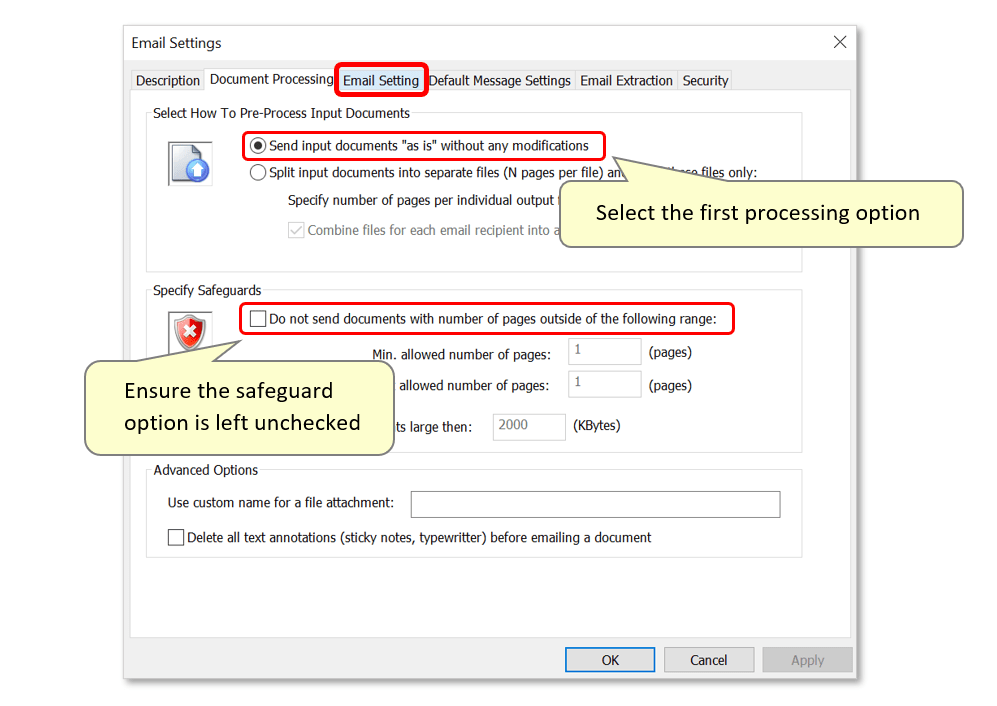Open the Default Message Settings tab
The image size is (997, 706).
tap(500, 79)
